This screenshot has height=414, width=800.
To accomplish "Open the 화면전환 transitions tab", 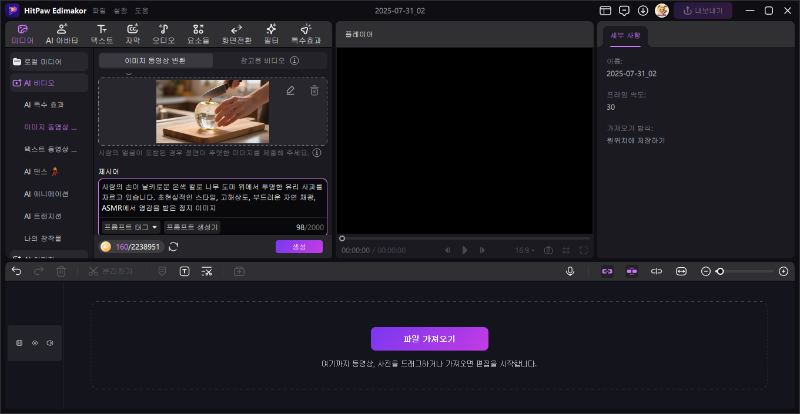I will [236, 34].
